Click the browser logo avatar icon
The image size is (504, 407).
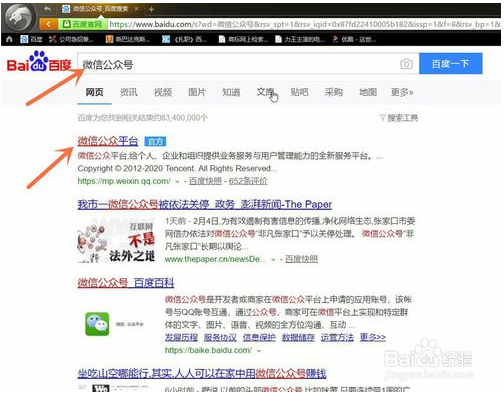[x=19, y=17]
